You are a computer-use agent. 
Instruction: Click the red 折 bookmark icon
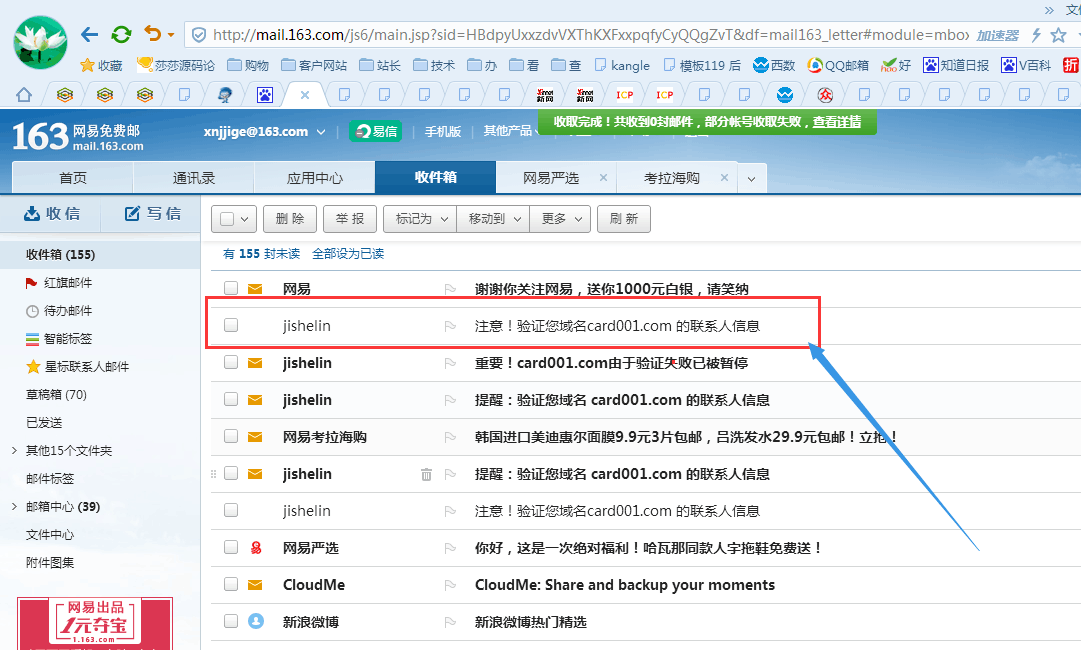point(1071,65)
